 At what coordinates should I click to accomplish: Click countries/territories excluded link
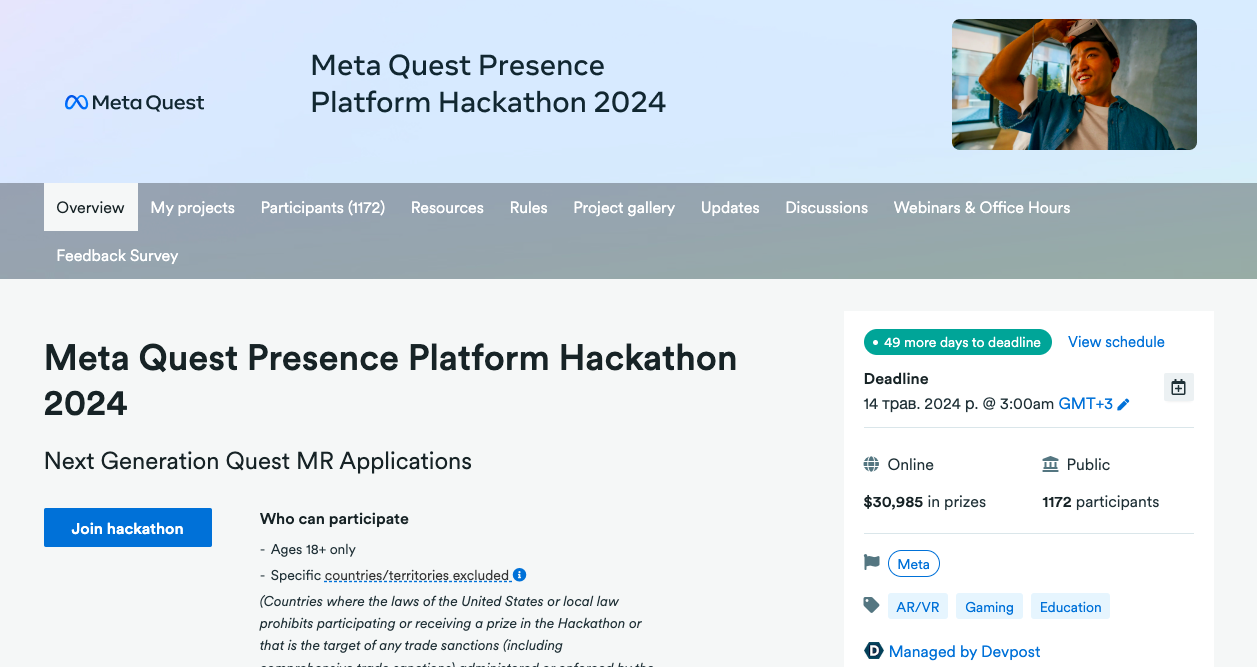click(417, 575)
